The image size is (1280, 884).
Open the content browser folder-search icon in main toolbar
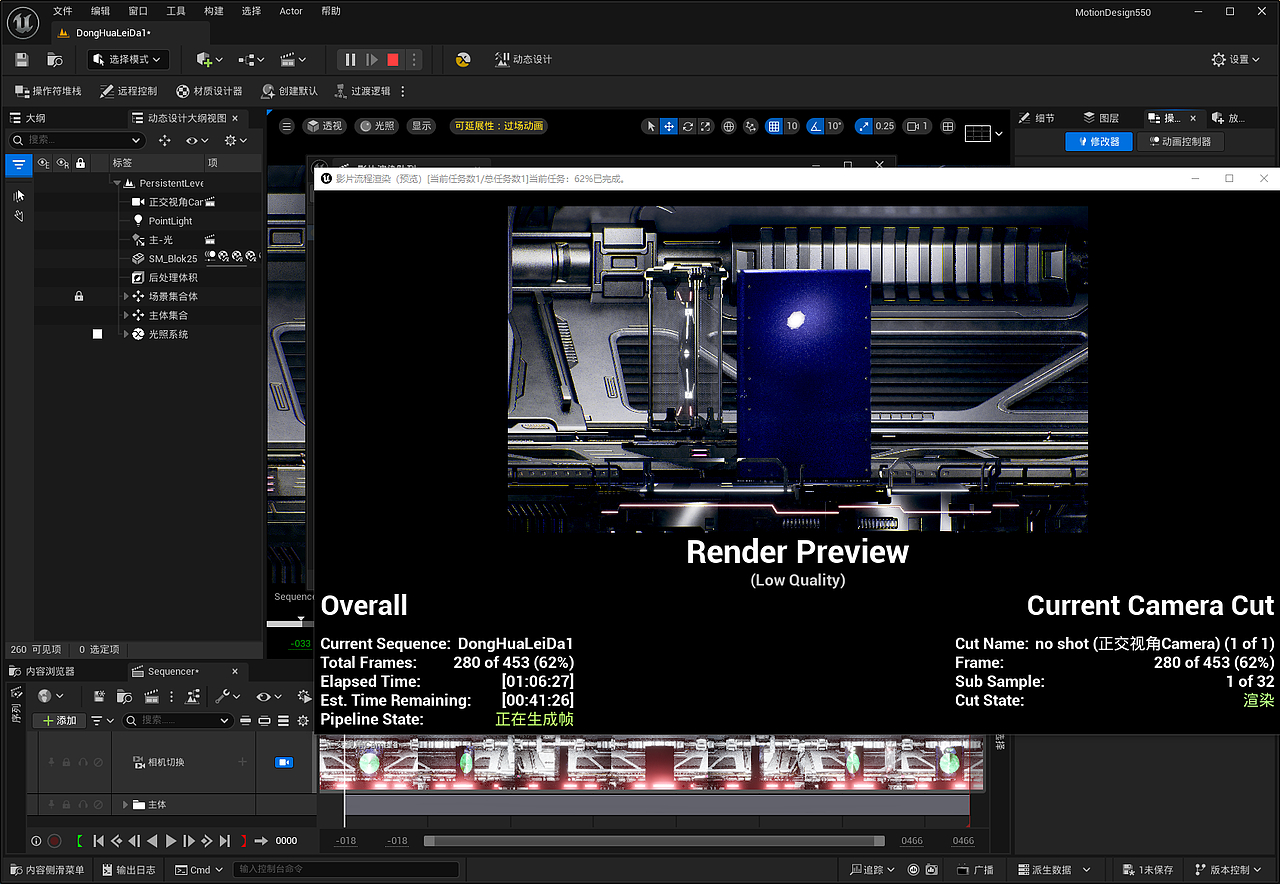click(x=55, y=60)
